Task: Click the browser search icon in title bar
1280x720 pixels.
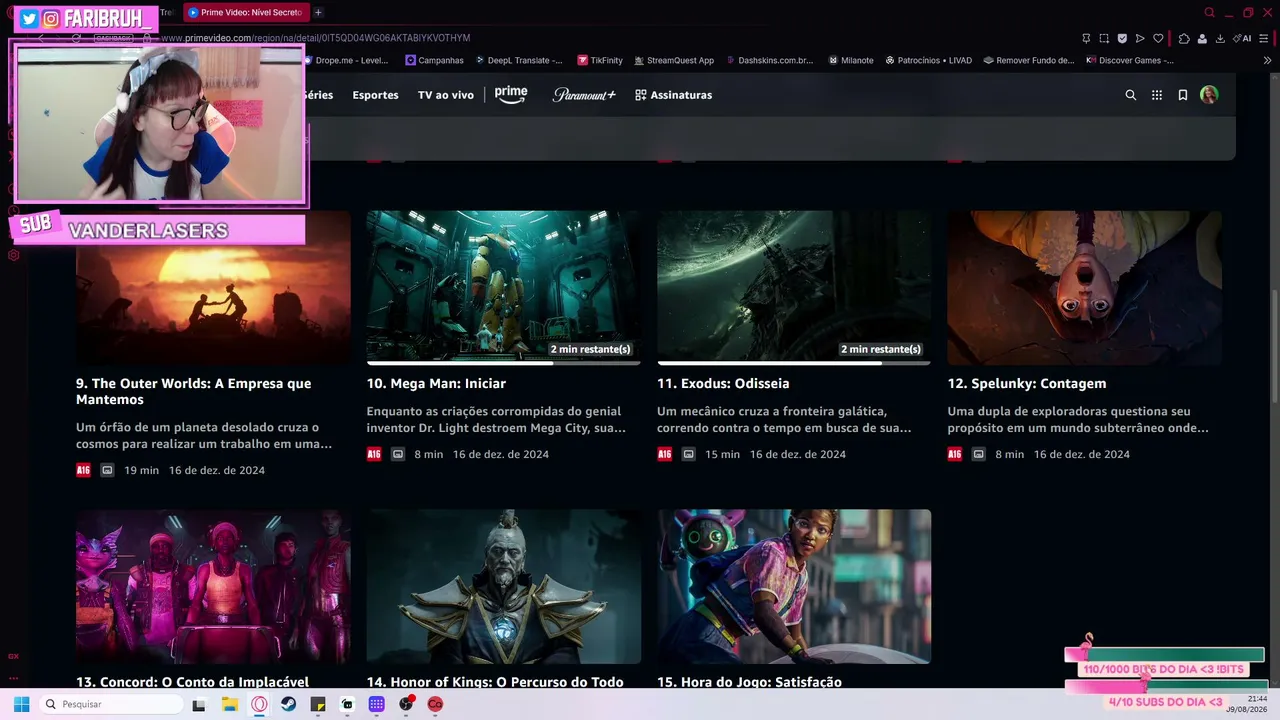Action: coord(1210,12)
